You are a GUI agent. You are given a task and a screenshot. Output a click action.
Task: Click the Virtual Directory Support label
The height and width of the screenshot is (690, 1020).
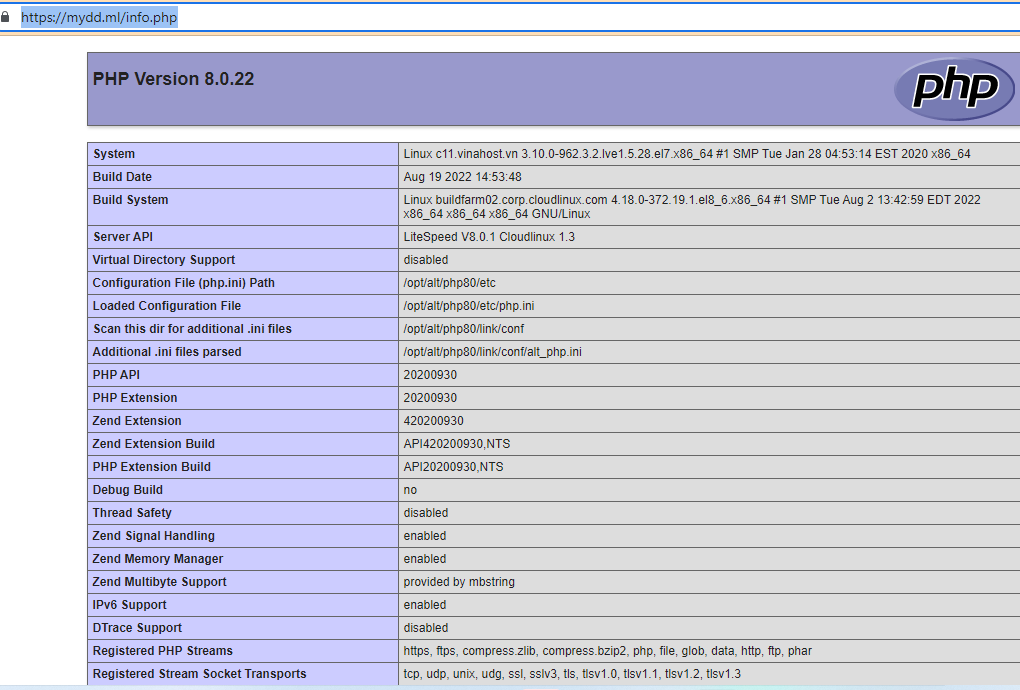(164, 260)
